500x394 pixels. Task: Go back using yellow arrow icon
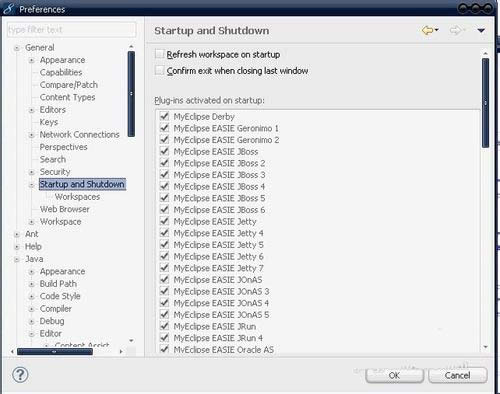pyautogui.click(x=427, y=31)
